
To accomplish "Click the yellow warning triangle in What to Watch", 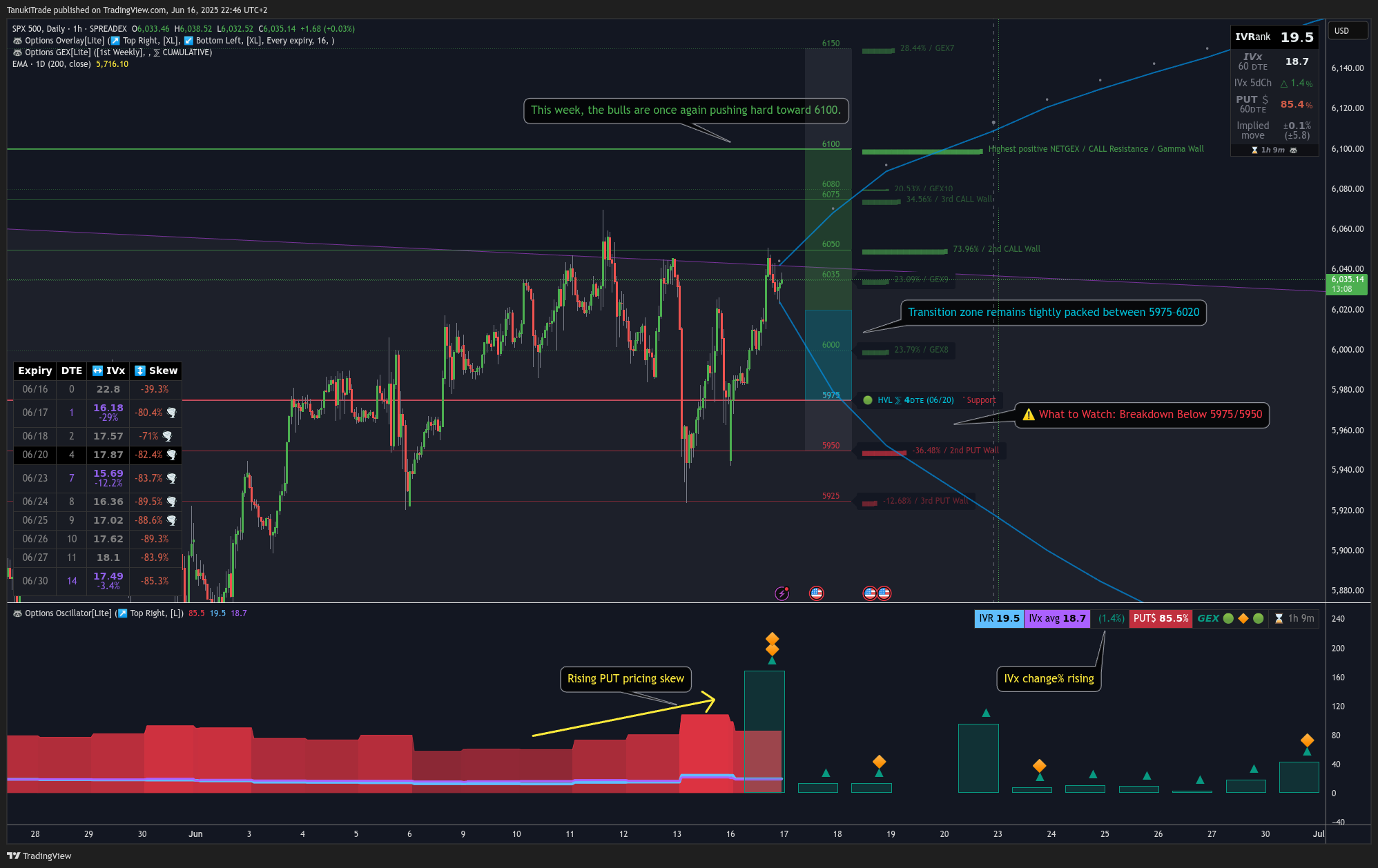I will click(1029, 415).
